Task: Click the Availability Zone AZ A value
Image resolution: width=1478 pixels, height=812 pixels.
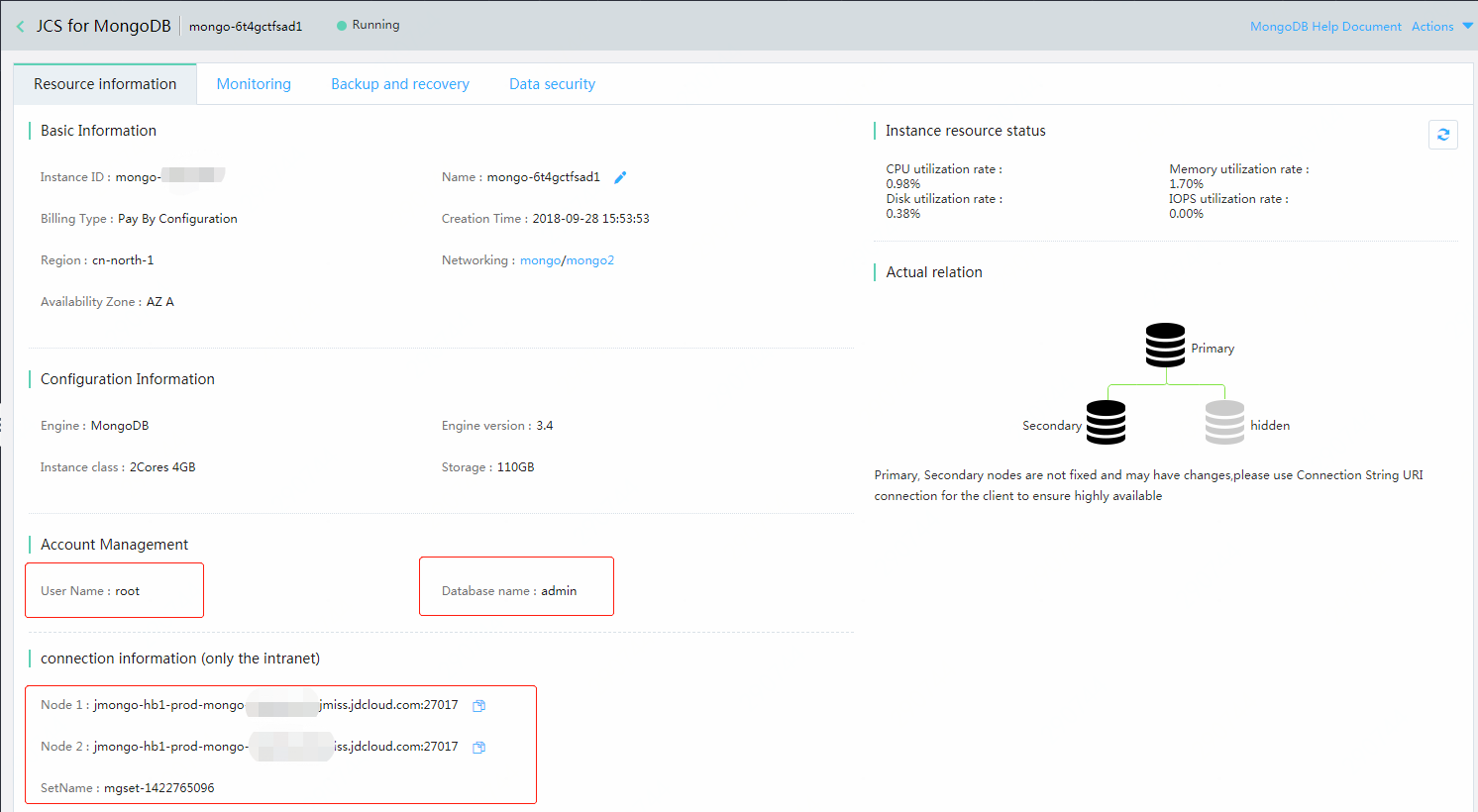Action: pyautogui.click(x=160, y=302)
